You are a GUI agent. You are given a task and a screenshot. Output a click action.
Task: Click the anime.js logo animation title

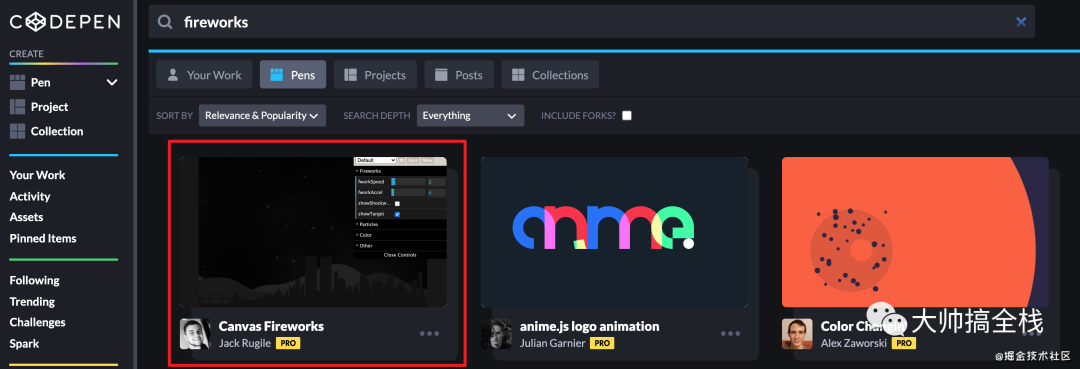click(590, 326)
